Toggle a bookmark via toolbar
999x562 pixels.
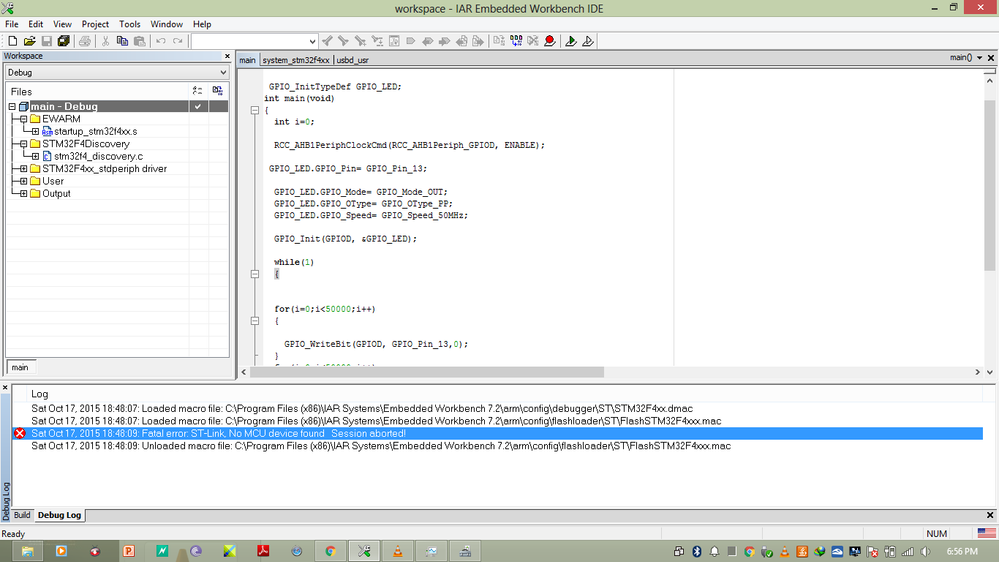411,41
